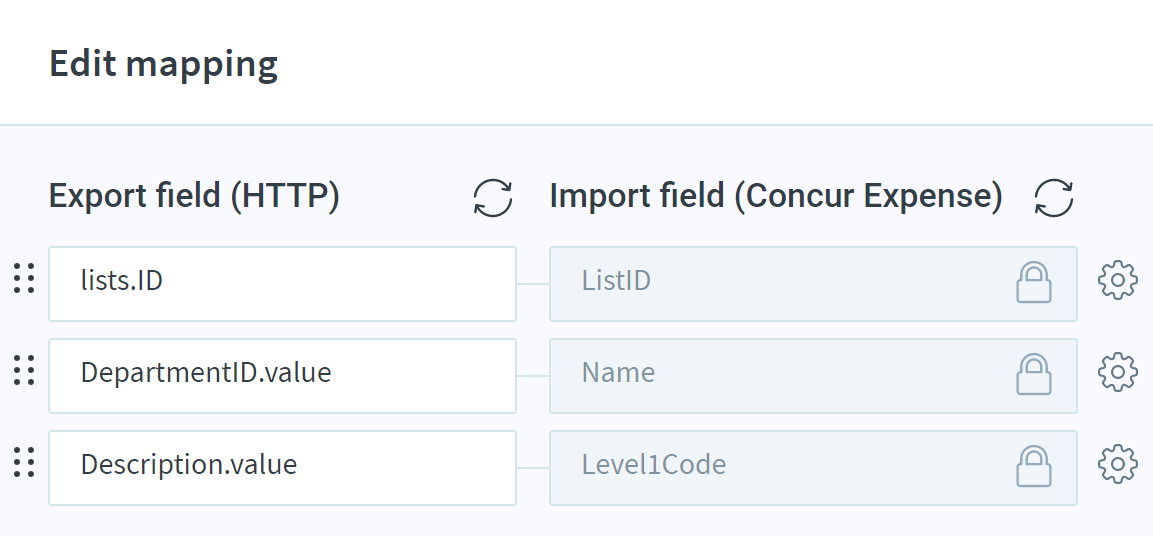Open settings gear for ListID mapping
This screenshot has width=1153, height=536.
click(x=1118, y=280)
